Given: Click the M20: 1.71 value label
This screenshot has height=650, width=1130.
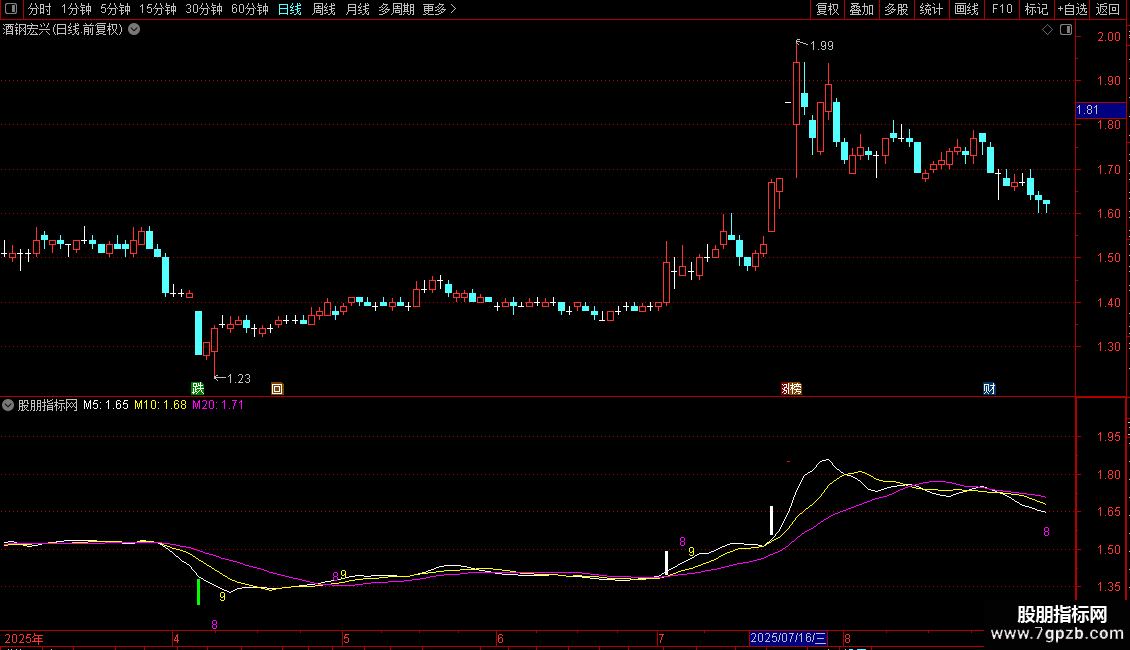Looking at the screenshot, I should click(x=218, y=405).
